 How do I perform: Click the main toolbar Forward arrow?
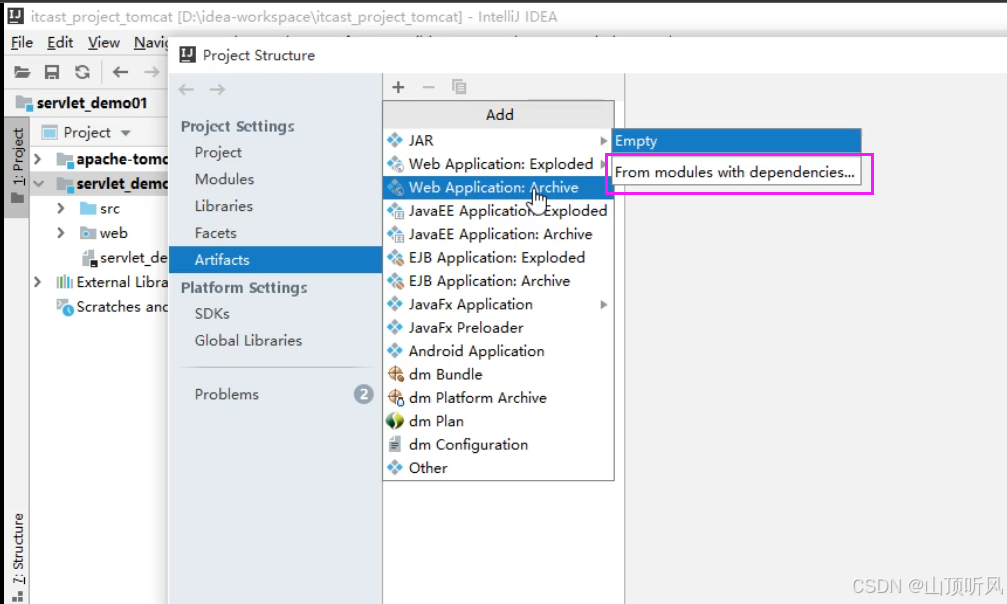pos(152,72)
